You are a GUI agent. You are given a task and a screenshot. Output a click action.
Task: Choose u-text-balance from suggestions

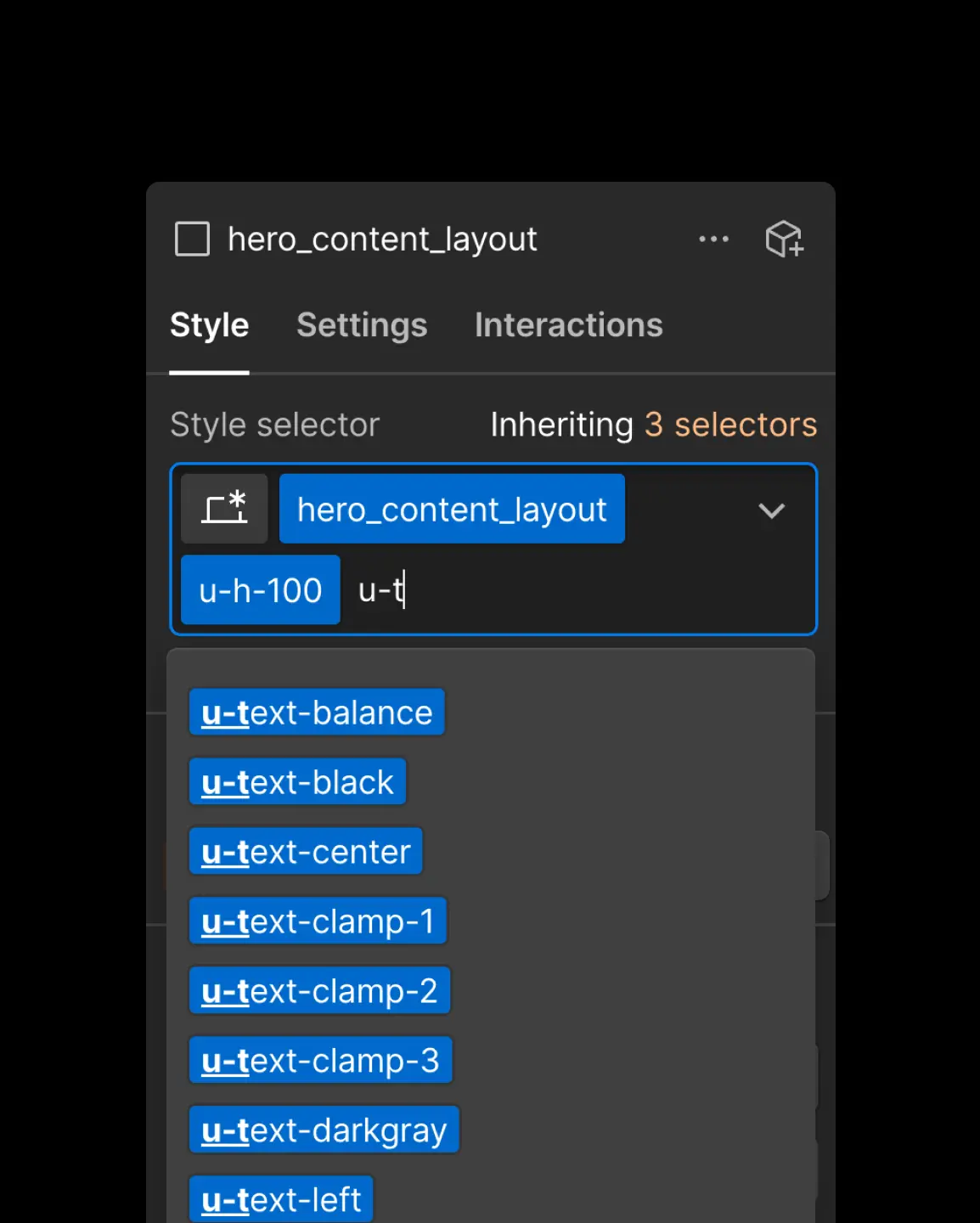(317, 712)
